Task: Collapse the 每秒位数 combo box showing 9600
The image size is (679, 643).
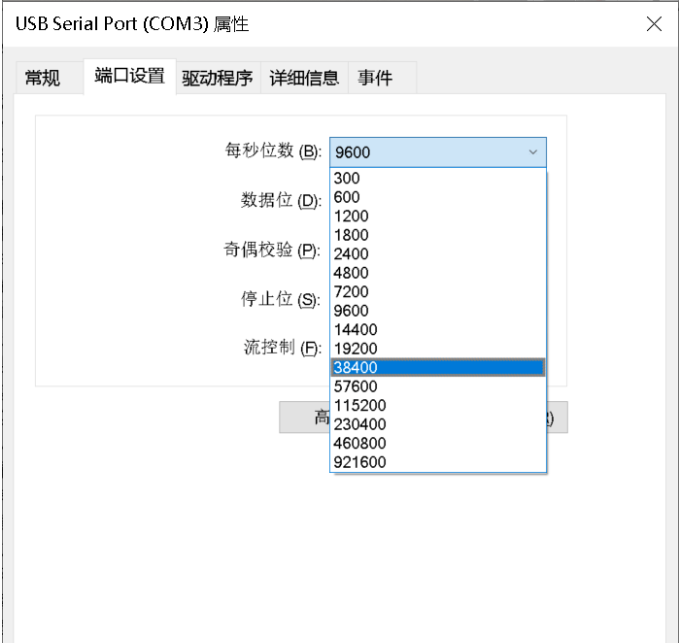Action: [x=532, y=152]
